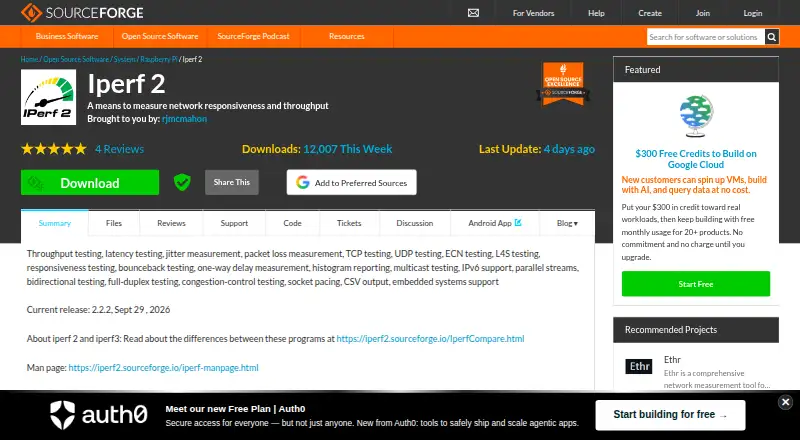Image resolution: width=800 pixels, height=440 pixels.
Task: Click the Login link
Action: 753,13
